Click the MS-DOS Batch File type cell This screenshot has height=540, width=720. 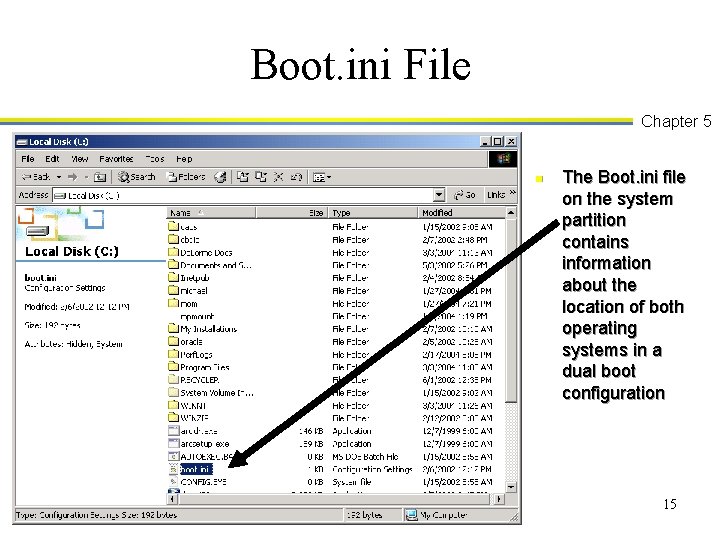pos(365,456)
